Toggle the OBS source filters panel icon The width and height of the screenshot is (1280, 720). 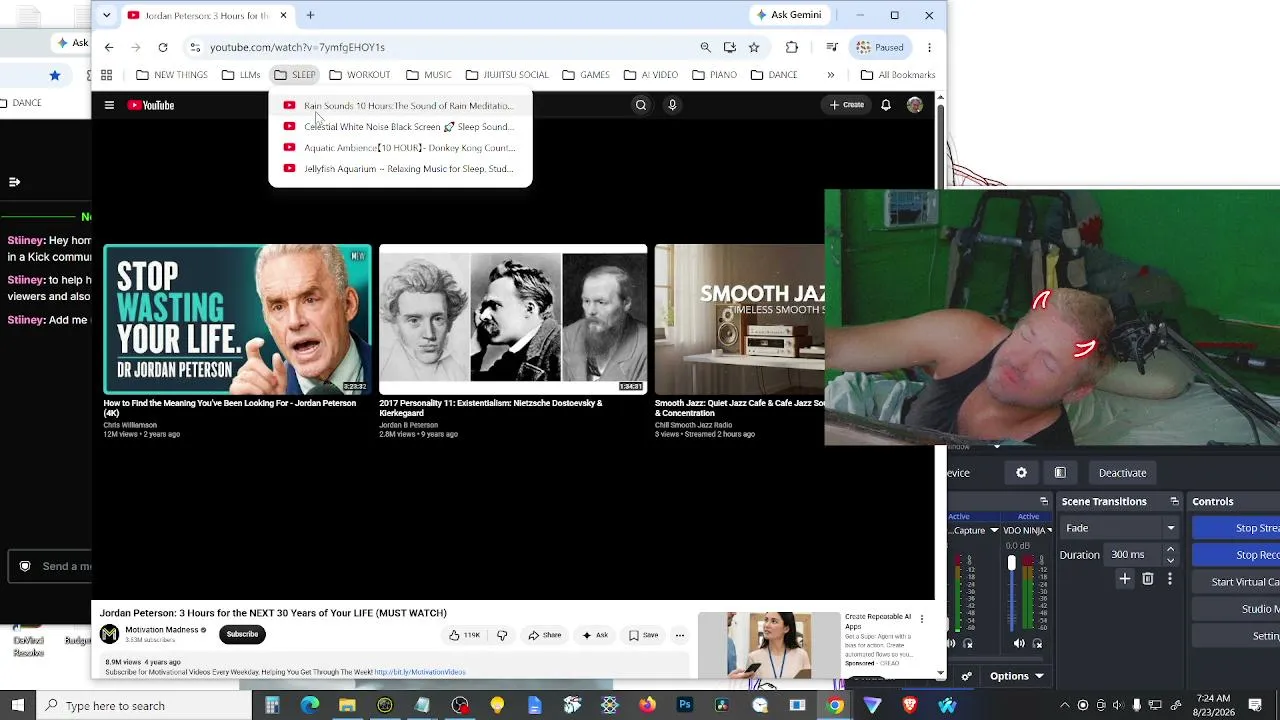pos(1060,473)
